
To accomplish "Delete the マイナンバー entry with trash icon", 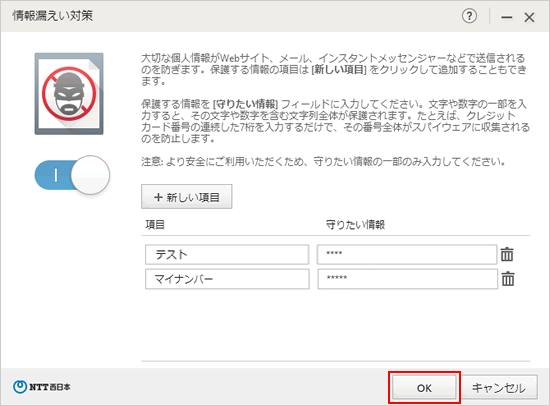I will pos(508,279).
